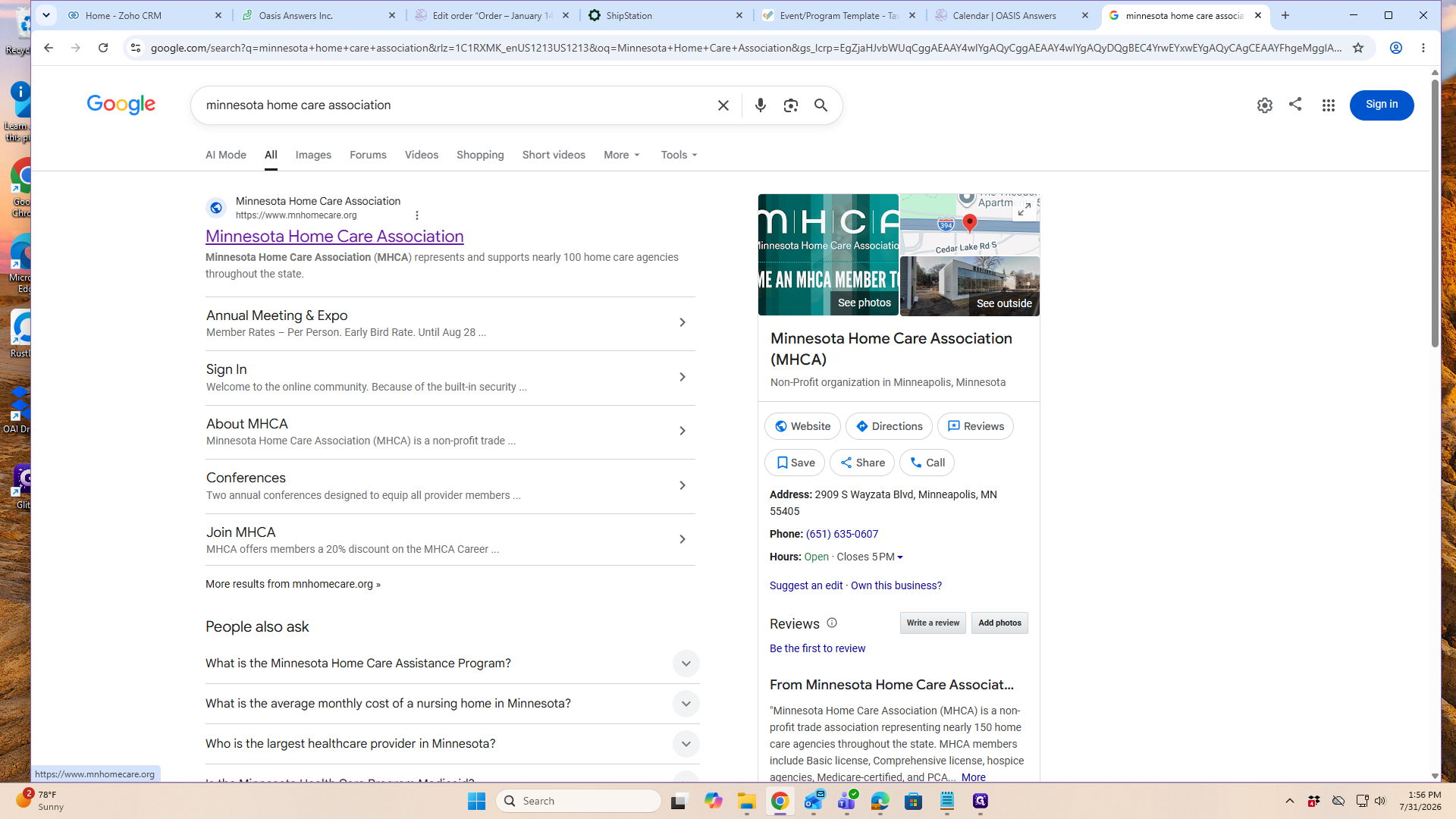The image size is (1456, 819).
Task: Open Microsoft Store from the taskbar
Action: coord(913,801)
